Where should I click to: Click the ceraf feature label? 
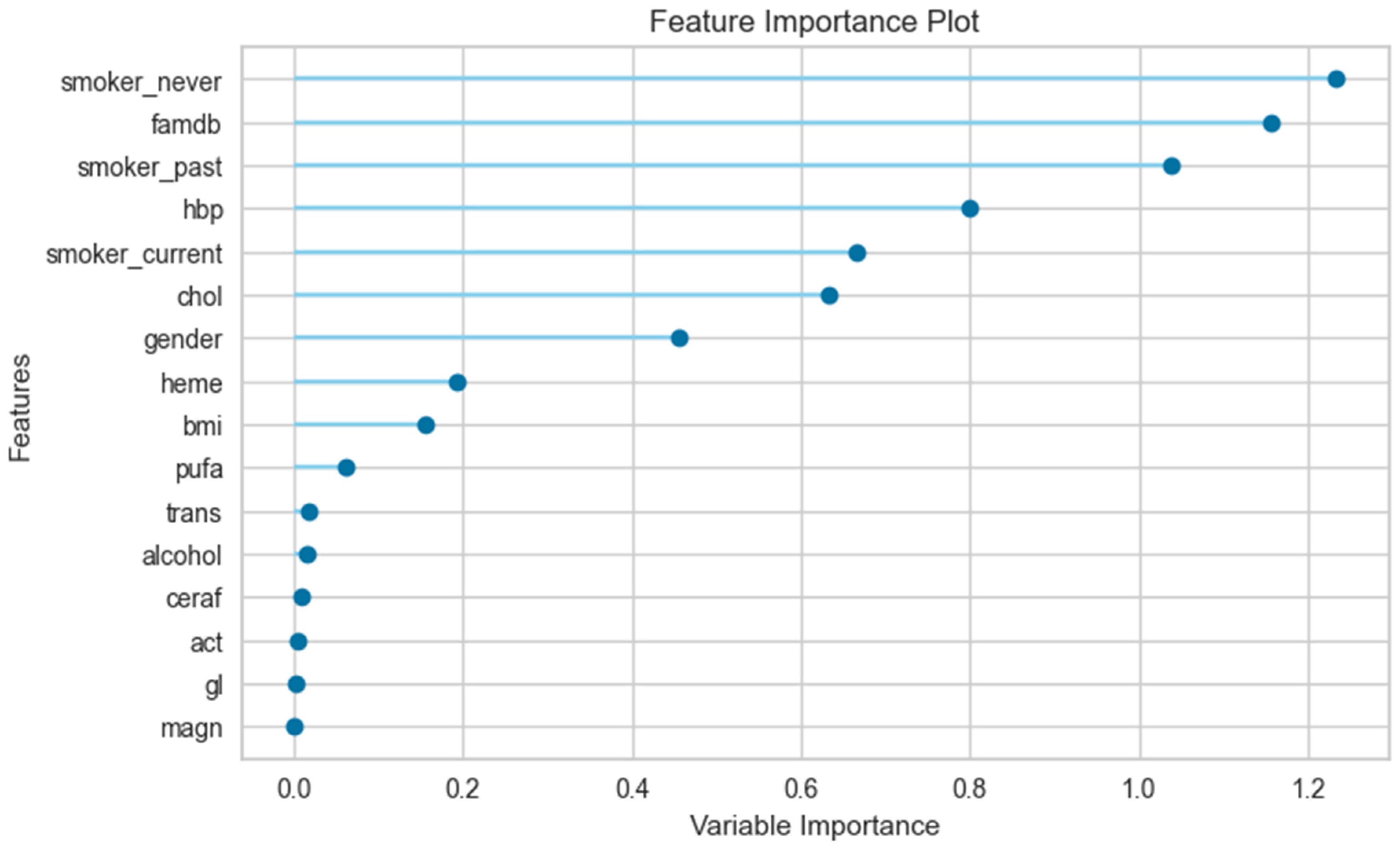tap(194, 599)
